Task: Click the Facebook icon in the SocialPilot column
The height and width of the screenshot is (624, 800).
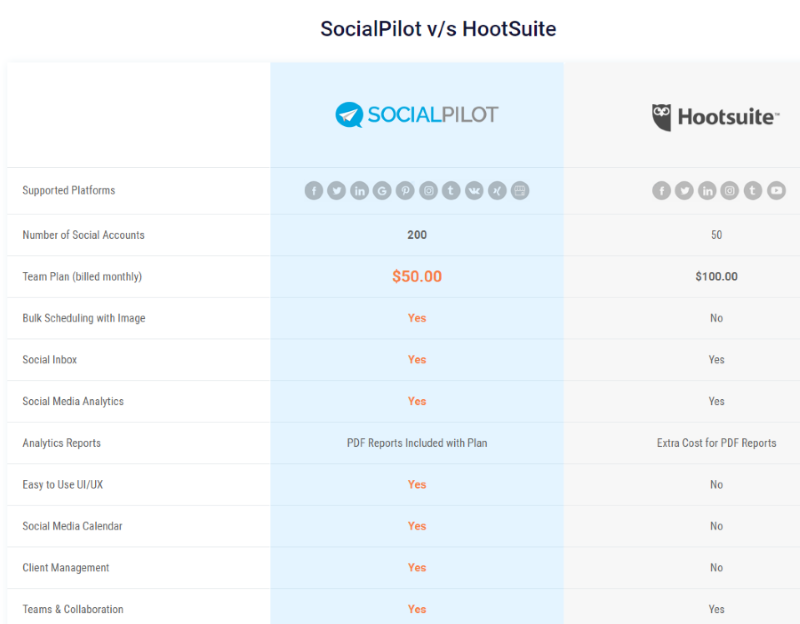Action: pyautogui.click(x=314, y=191)
